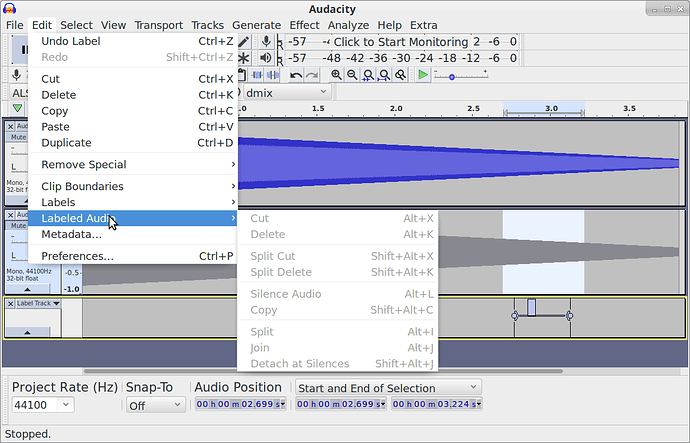The image size is (690, 443).
Task: Click the greyed Redo toolbar arrow
Action: pyautogui.click(x=312, y=75)
